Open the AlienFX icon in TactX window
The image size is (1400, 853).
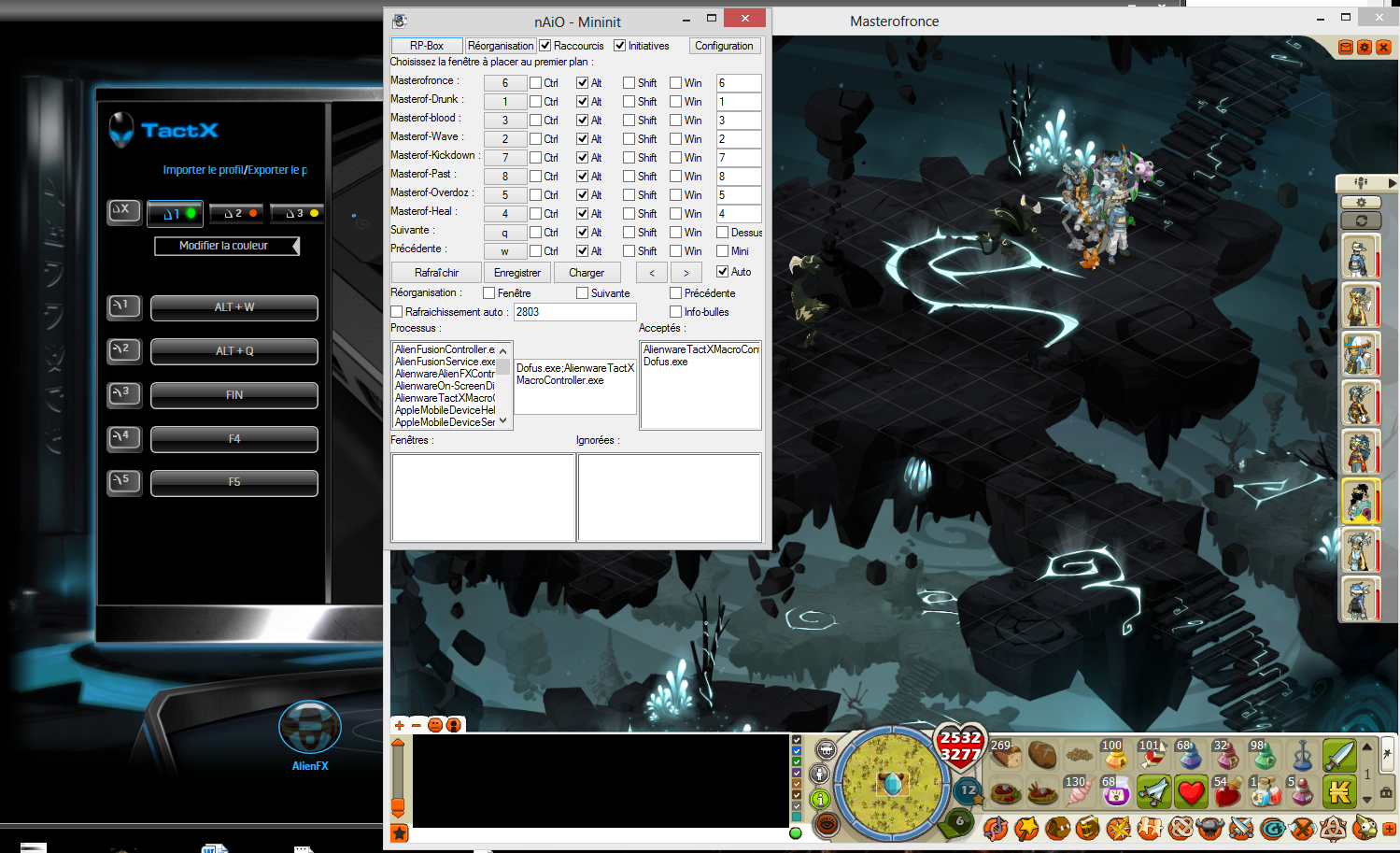tap(310, 727)
